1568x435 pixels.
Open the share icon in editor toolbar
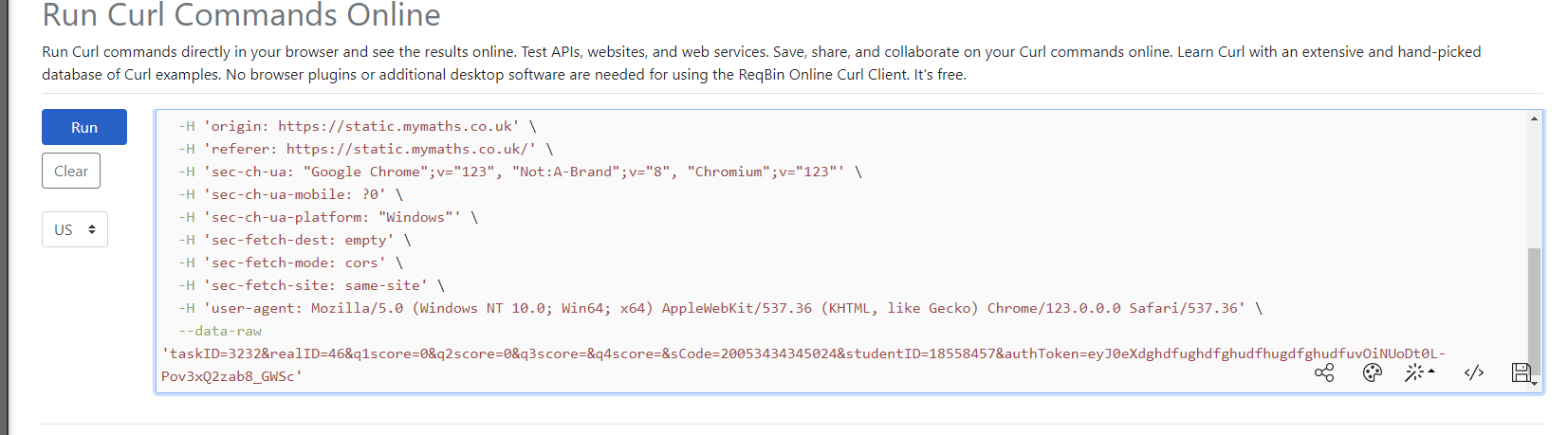[1324, 372]
